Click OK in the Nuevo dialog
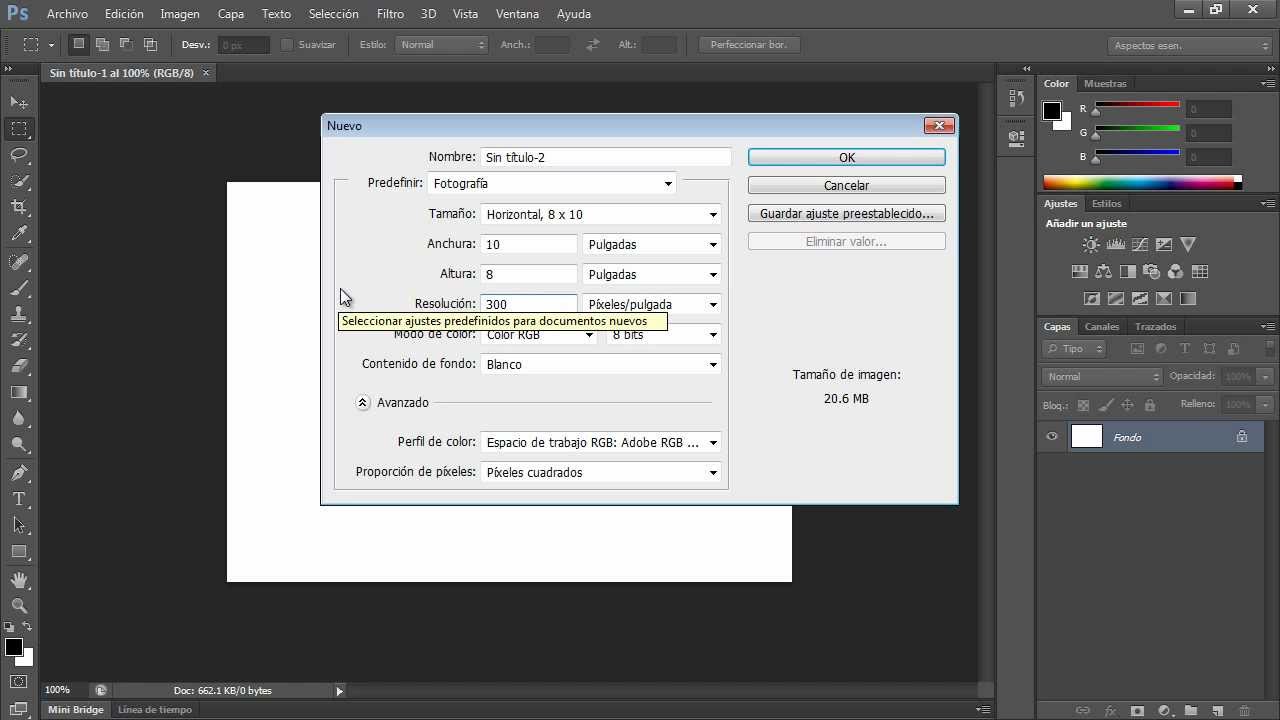 [847, 157]
